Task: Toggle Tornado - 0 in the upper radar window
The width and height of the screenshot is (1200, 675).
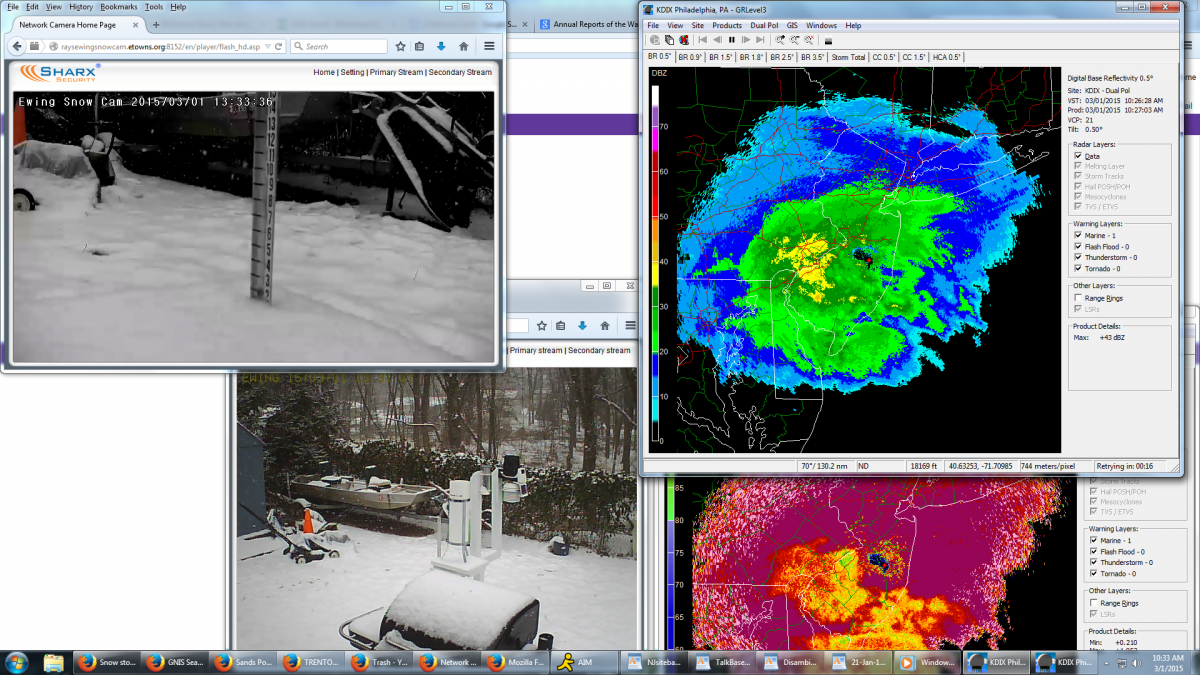Action: 1078,268
